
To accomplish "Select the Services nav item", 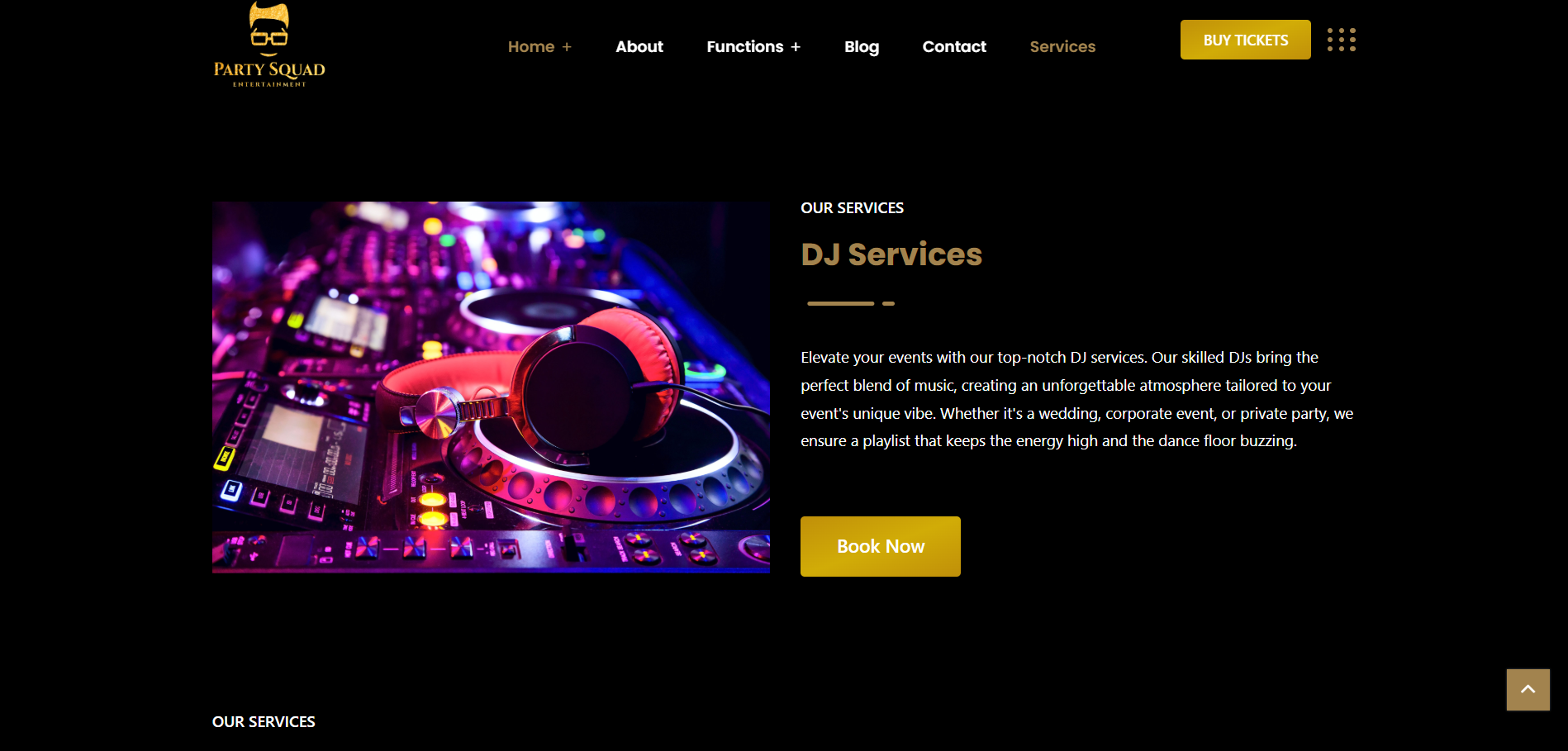I will click(x=1062, y=47).
